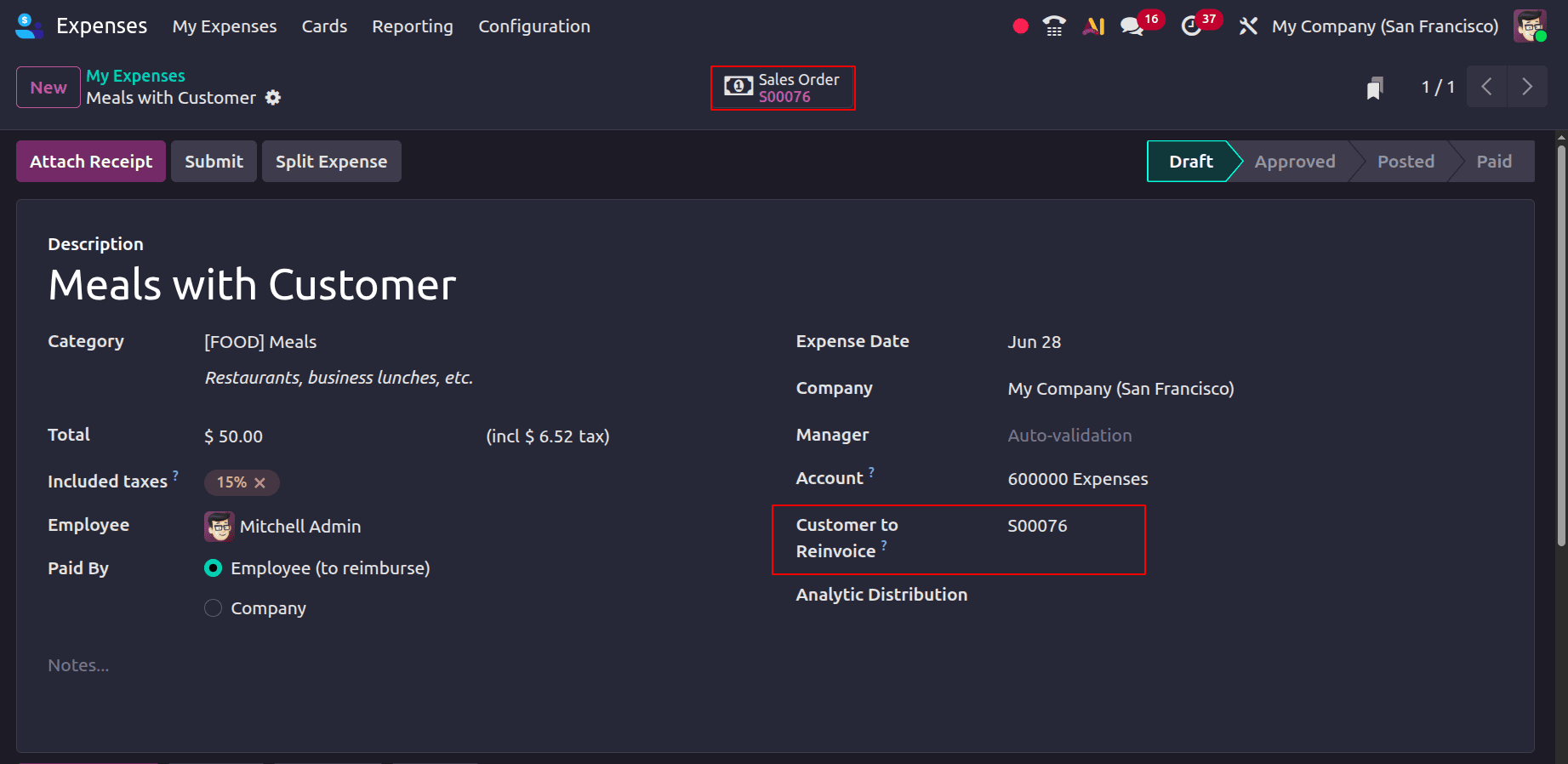Select the Paid status stage
The image size is (1568, 764).
[1494, 162]
